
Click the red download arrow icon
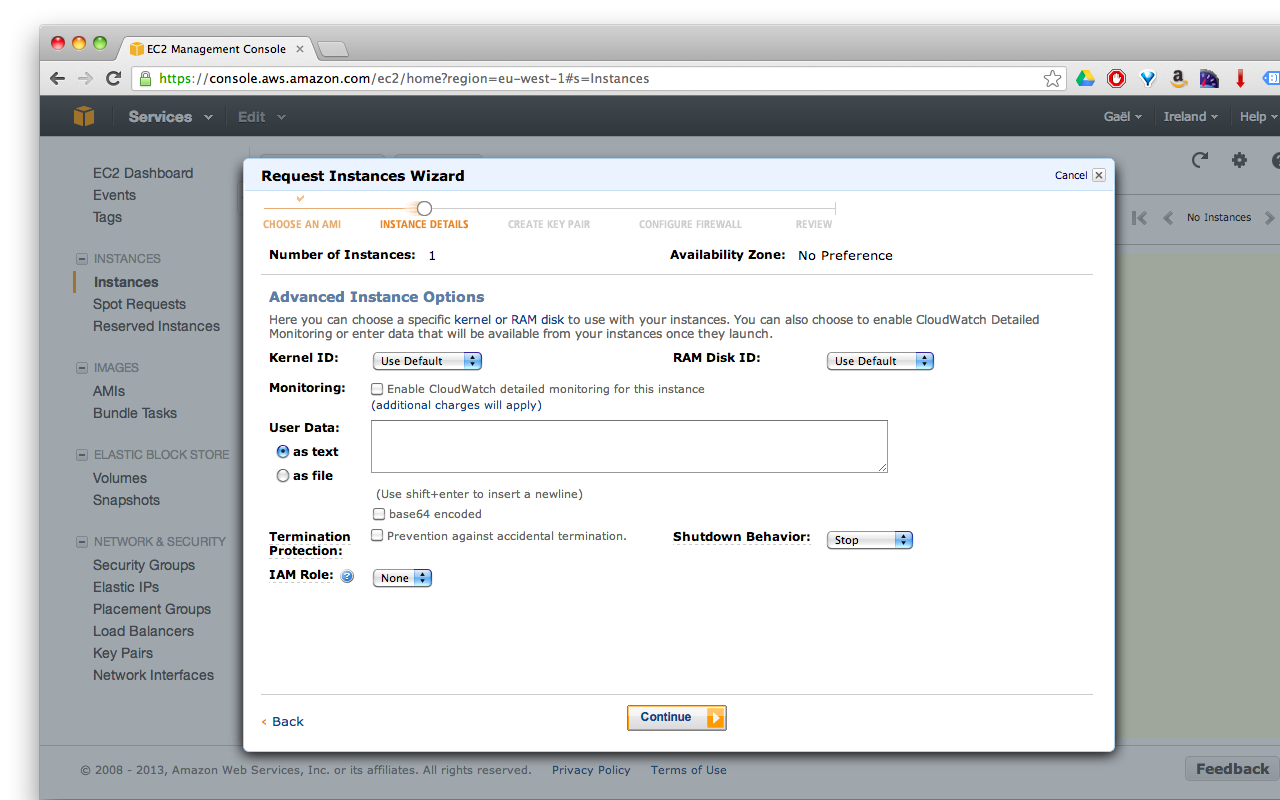[x=1239, y=77]
